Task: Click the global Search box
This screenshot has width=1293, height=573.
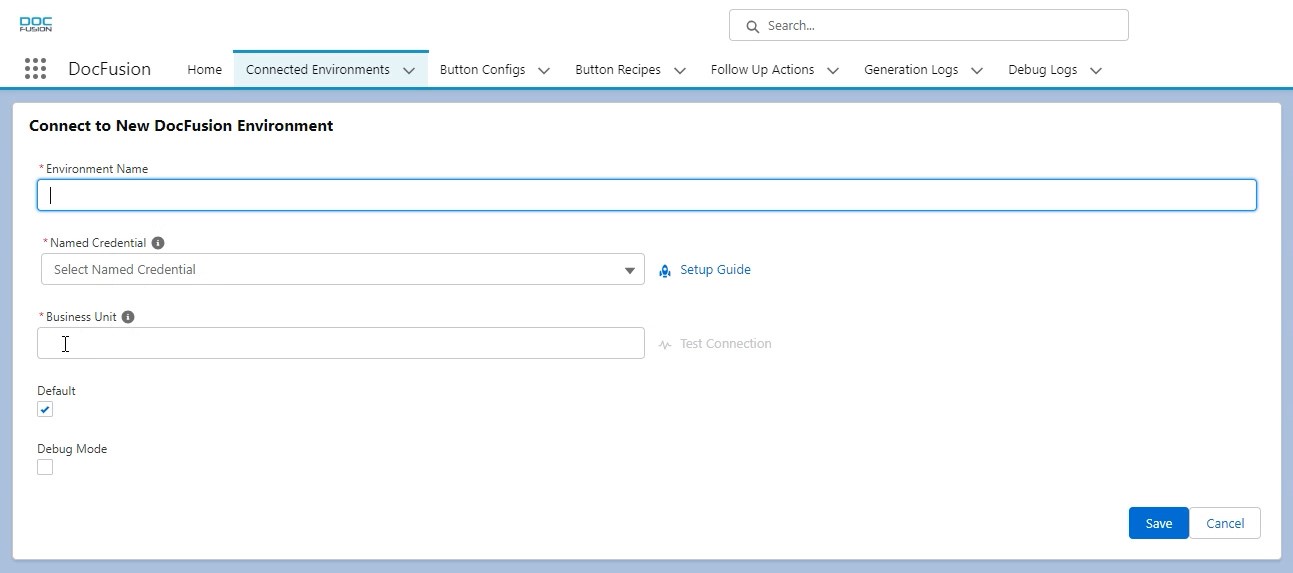Action: coord(929,25)
